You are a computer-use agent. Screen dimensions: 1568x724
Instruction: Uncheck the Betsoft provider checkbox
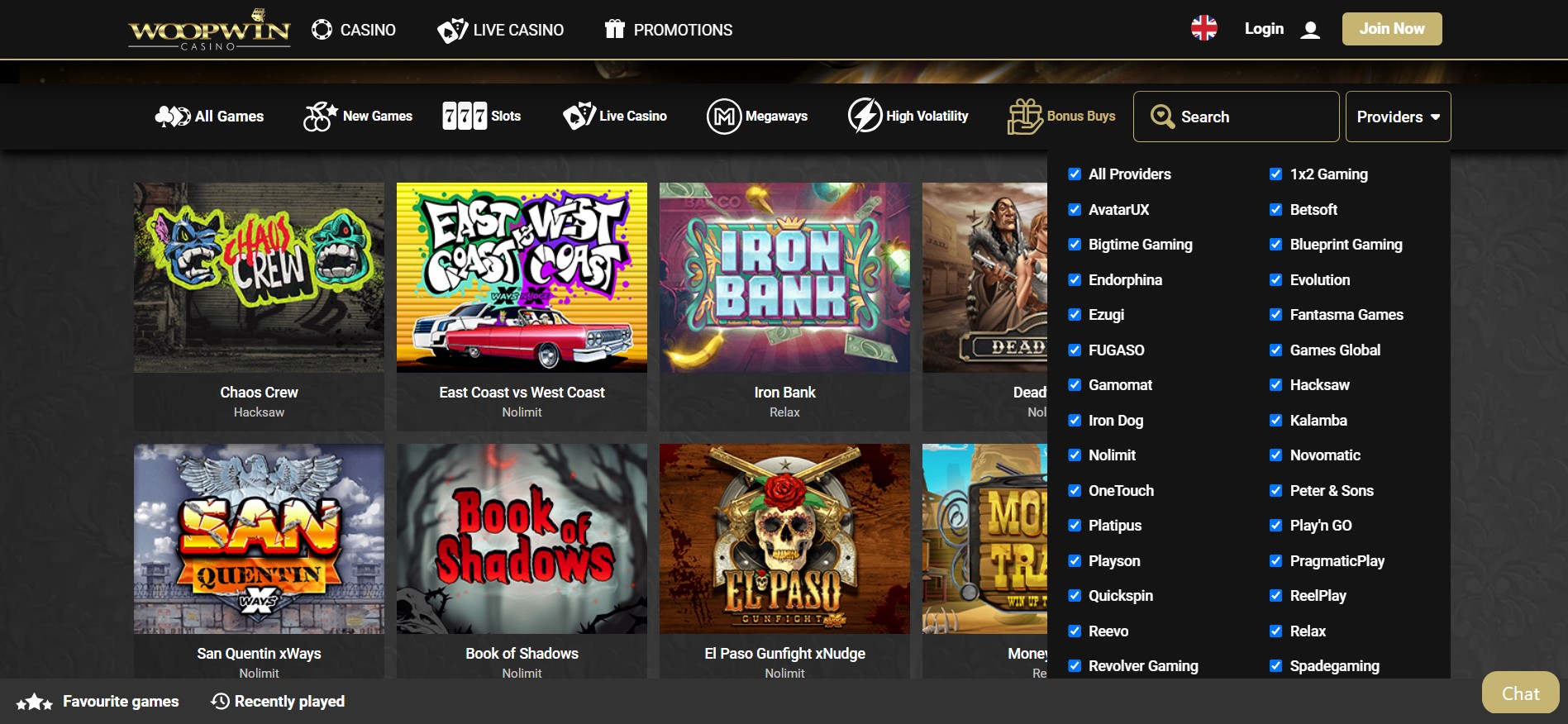click(1276, 210)
